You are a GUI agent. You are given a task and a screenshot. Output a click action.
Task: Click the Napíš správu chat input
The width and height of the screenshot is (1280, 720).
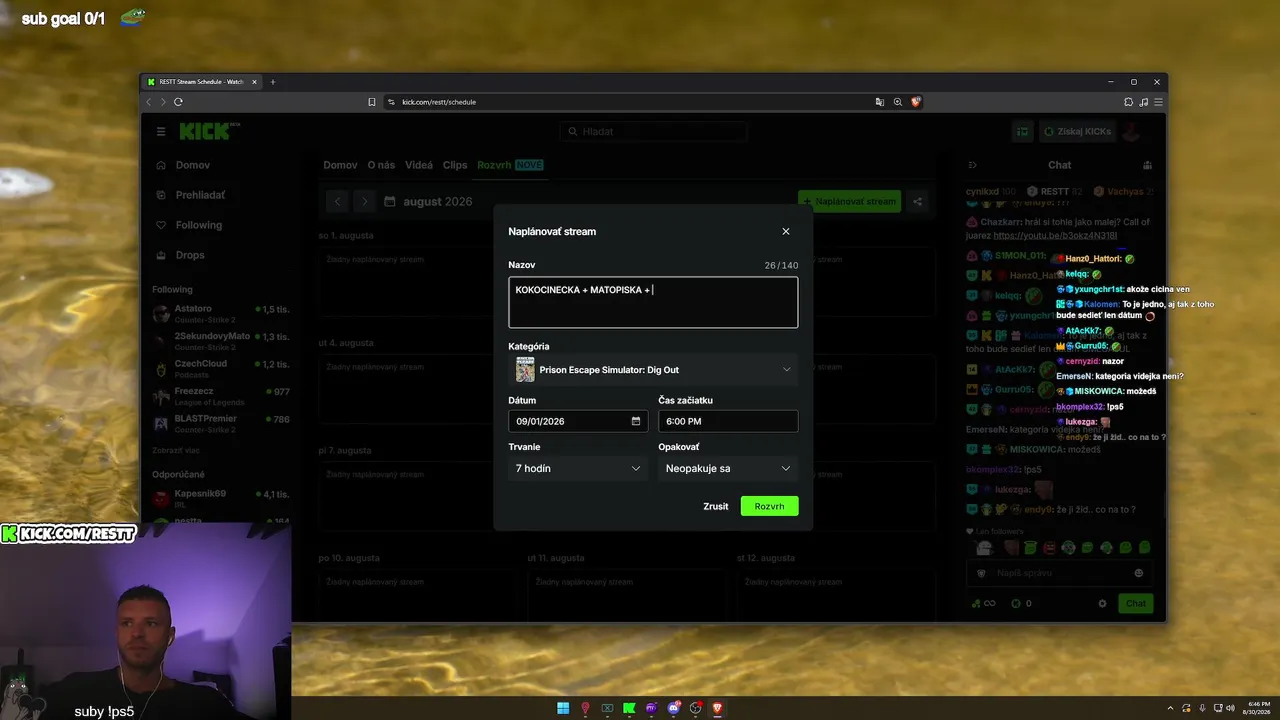[1058, 573]
